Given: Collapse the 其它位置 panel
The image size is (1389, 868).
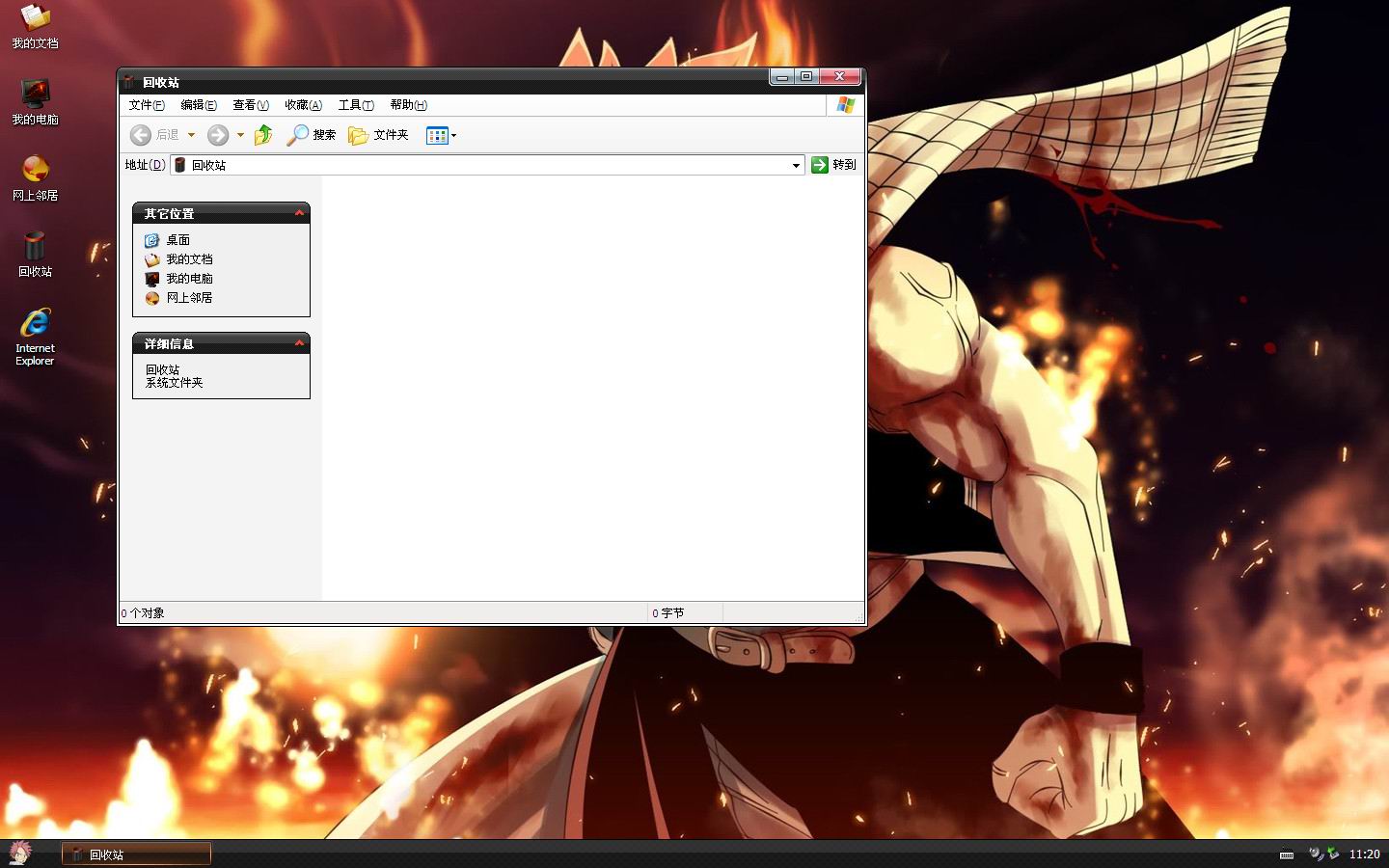Looking at the screenshot, I should coord(299,213).
